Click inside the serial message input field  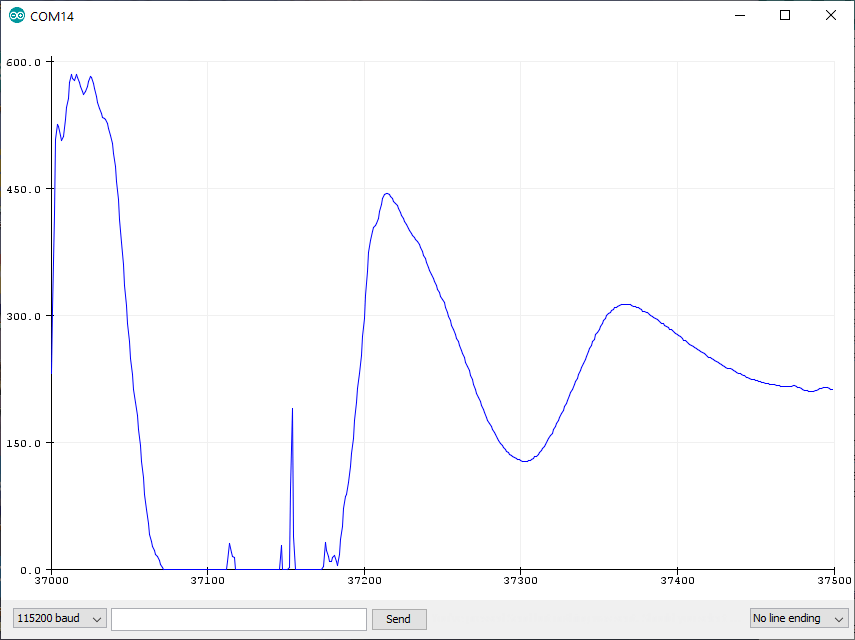tap(238, 618)
